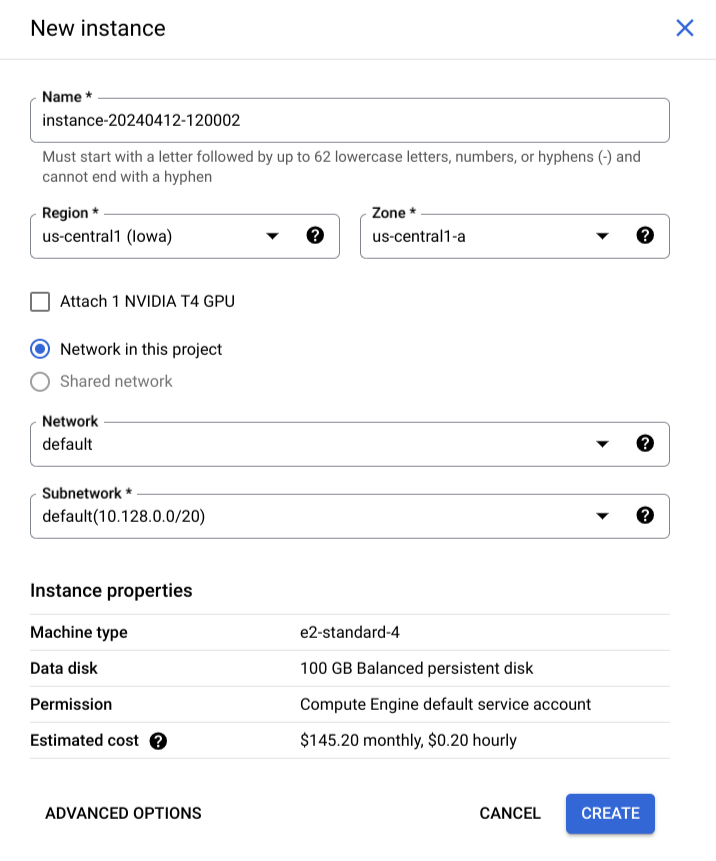Open ADVANCED OPTIONS
The image size is (716, 861).
pyautogui.click(x=122, y=813)
